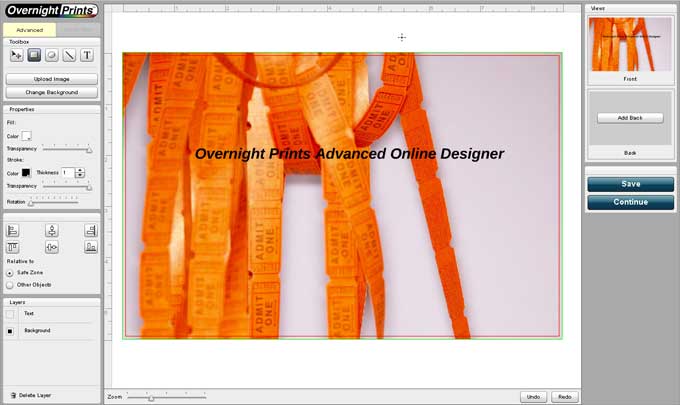Click the Delete Layer trash icon
This screenshot has height=405, width=680.
pyautogui.click(x=13, y=395)
